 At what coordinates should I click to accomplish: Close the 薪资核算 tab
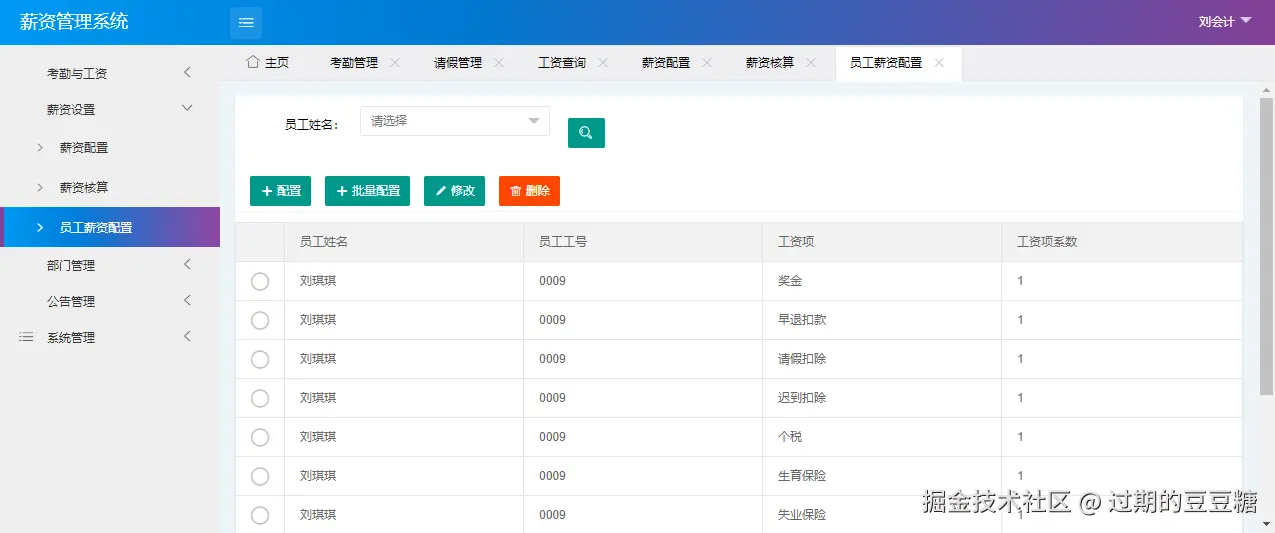(811, 62)
